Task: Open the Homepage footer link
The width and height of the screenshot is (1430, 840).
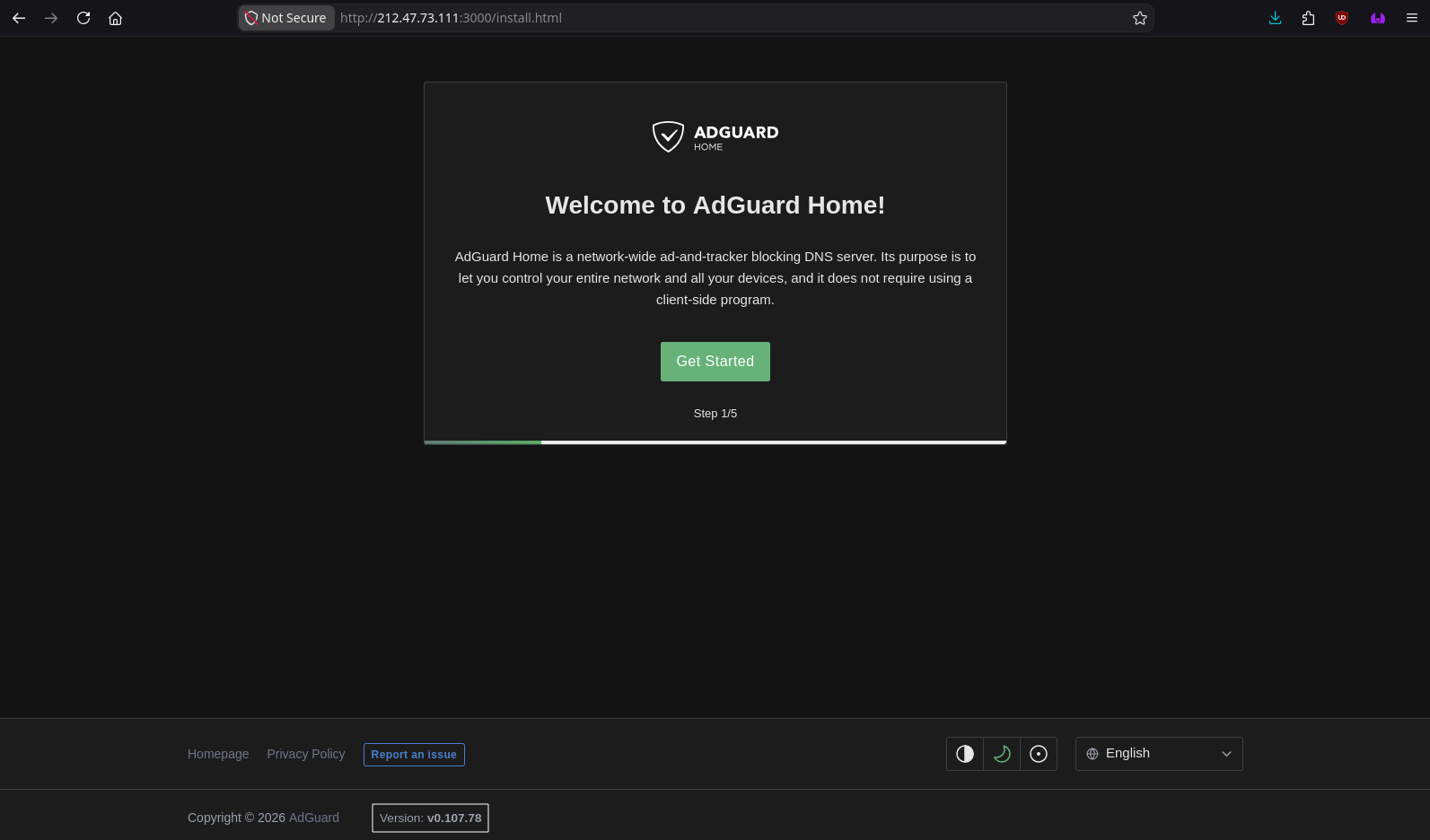Action: click(x=218, y=754)
